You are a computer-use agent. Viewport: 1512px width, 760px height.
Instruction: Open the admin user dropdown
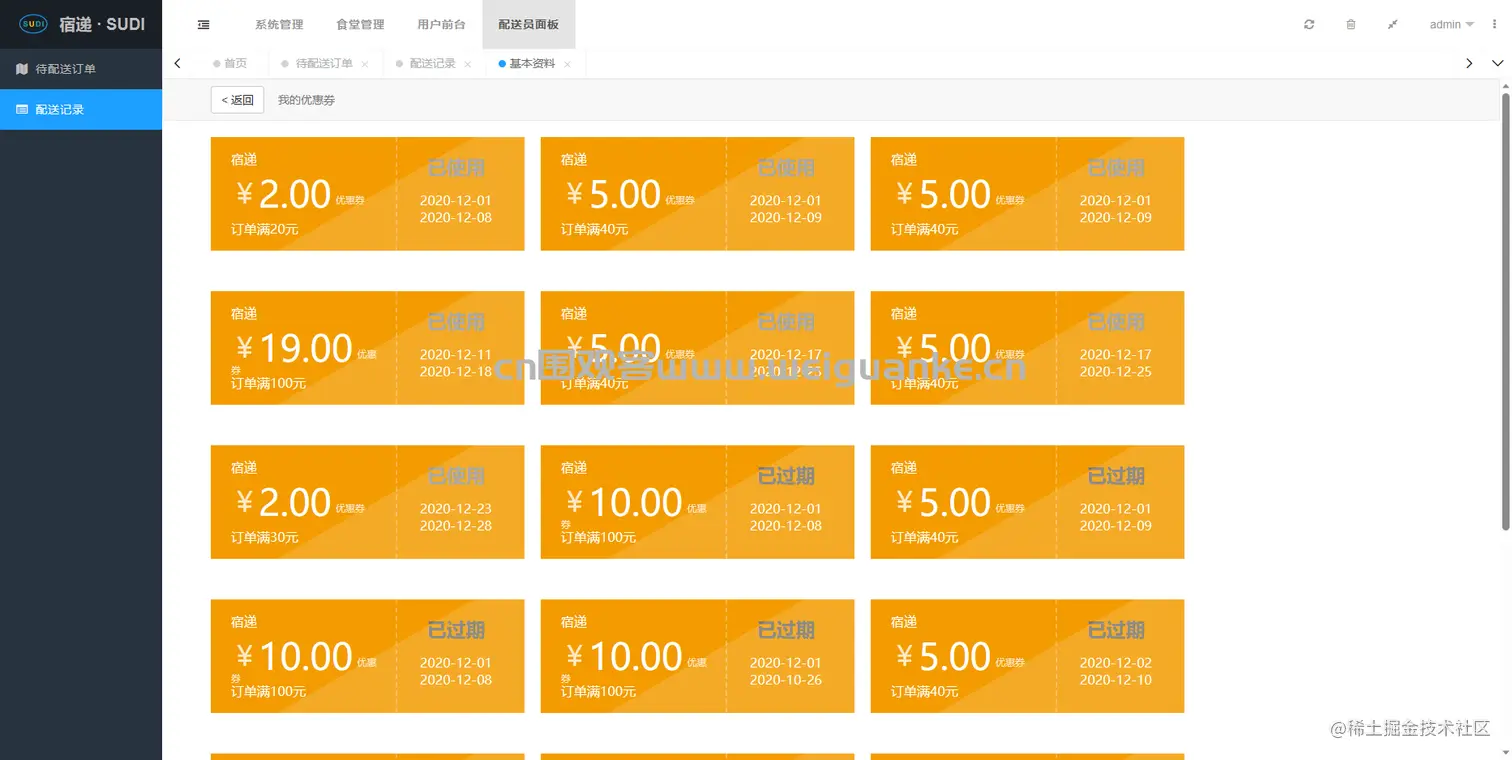[1452, 25]
